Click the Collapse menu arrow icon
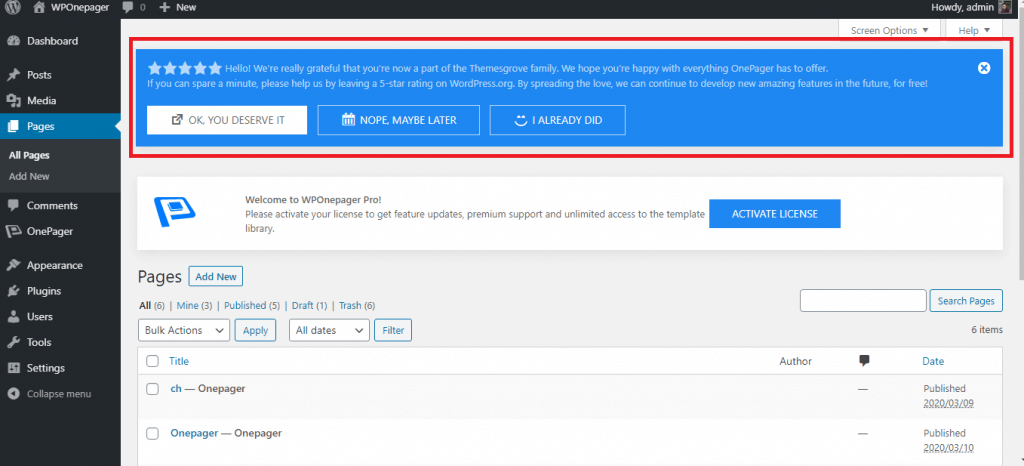This screenshot has height=466, width=1024. click(x=13, y=394)
